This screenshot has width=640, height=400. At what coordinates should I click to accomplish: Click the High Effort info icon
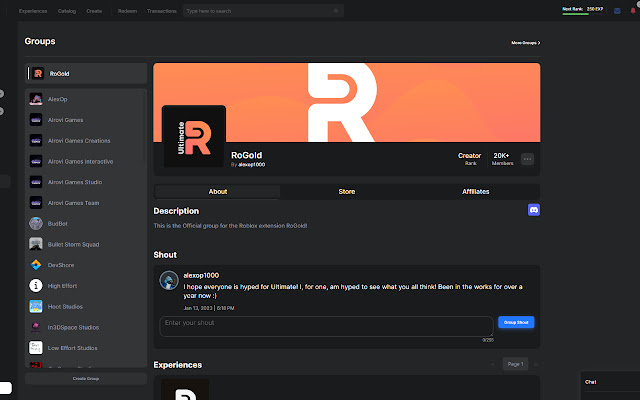(x=36, y=286)
